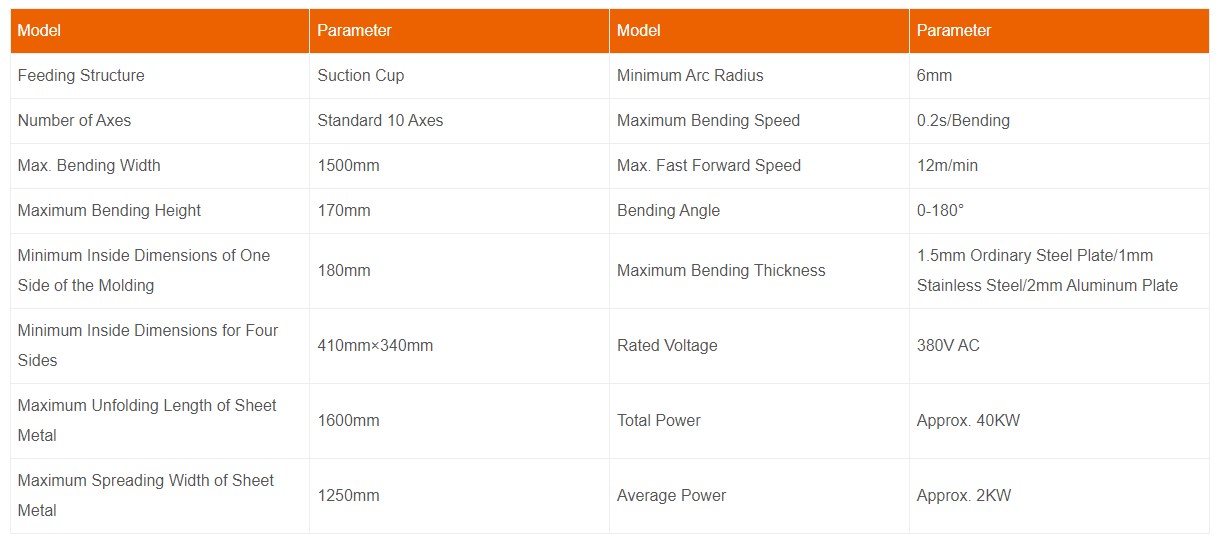Select the Total Power row label

point(659,421)
